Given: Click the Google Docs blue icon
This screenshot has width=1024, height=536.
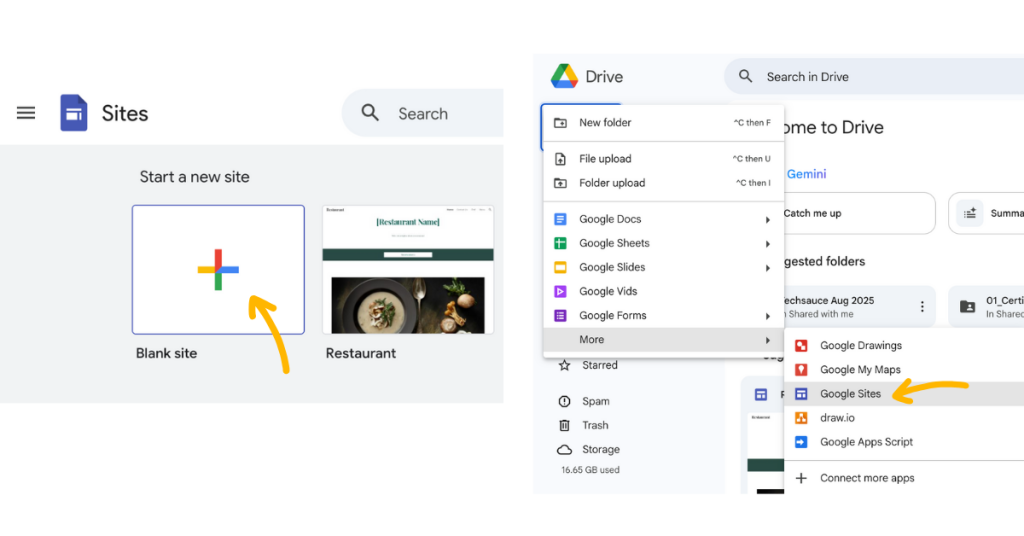Looking at the screenshot, I should (x=560, y=219).
